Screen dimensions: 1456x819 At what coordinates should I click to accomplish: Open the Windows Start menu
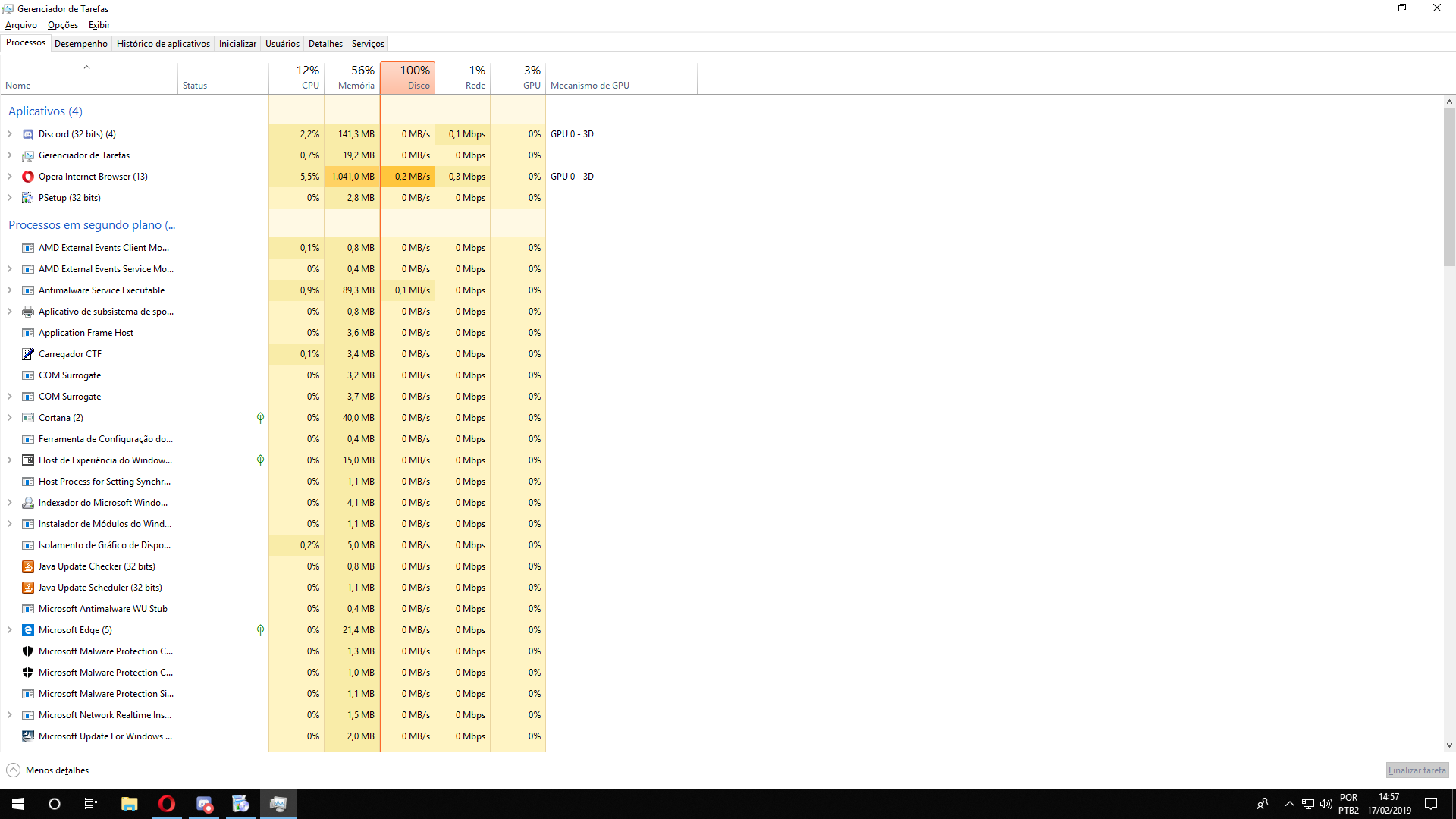tap(18, 804)
